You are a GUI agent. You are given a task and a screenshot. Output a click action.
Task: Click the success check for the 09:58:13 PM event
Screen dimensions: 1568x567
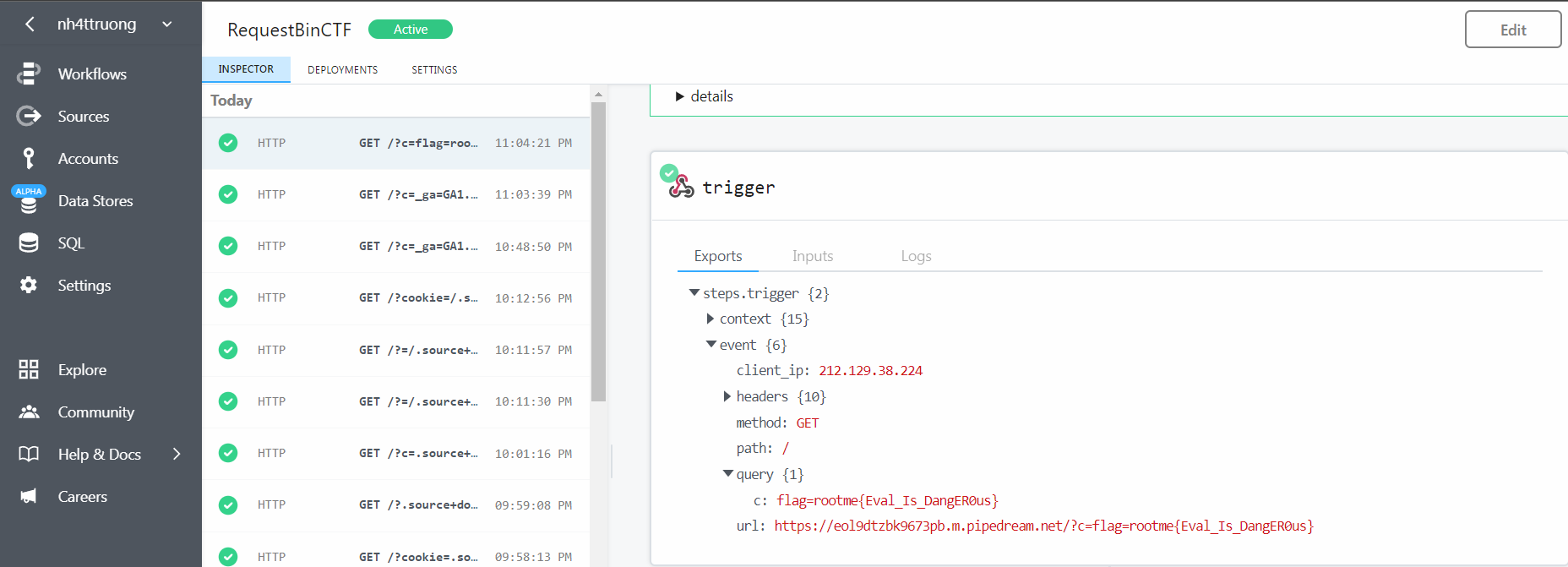(228, 556)
